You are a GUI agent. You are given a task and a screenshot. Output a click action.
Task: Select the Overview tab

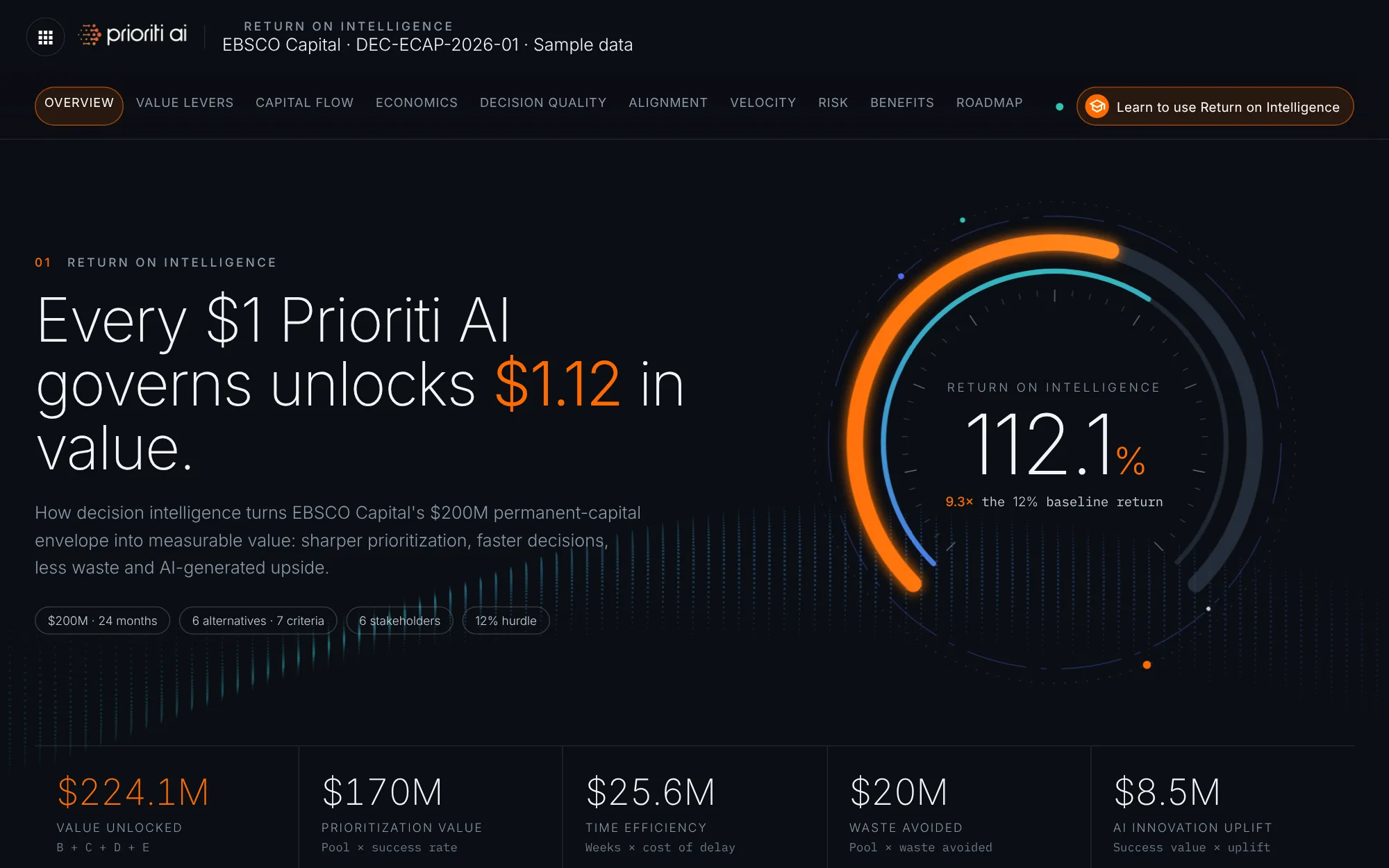[x=79, y=106]
